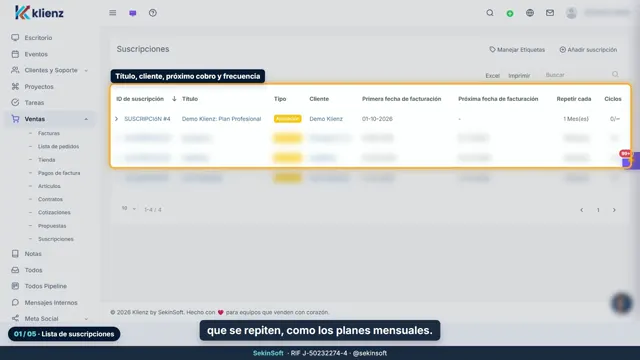Export the table with Excel button
This screenshot has height=360, width=640.
tap(492, 76)
